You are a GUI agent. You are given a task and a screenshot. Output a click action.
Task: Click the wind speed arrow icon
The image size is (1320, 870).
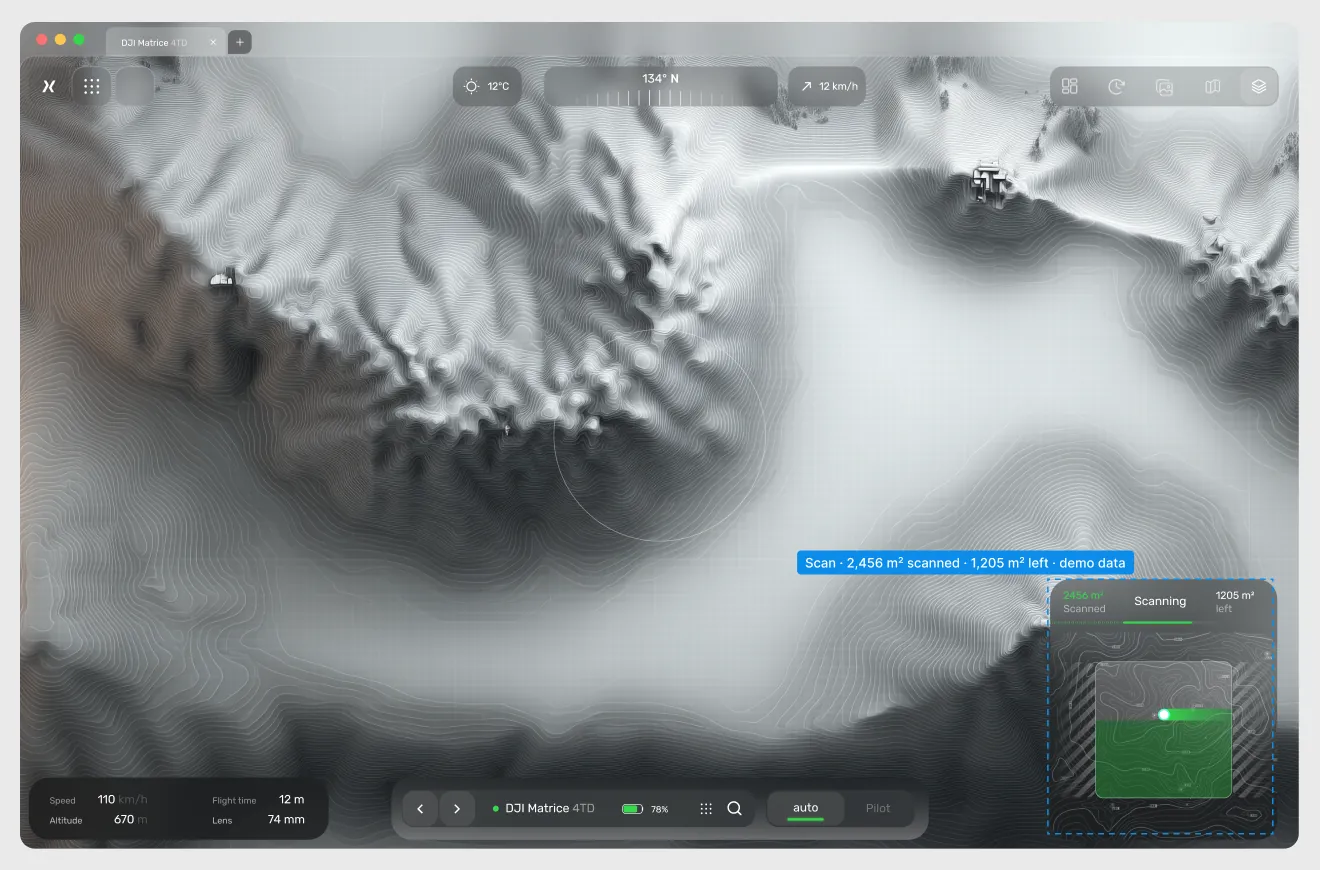point(806,87)
